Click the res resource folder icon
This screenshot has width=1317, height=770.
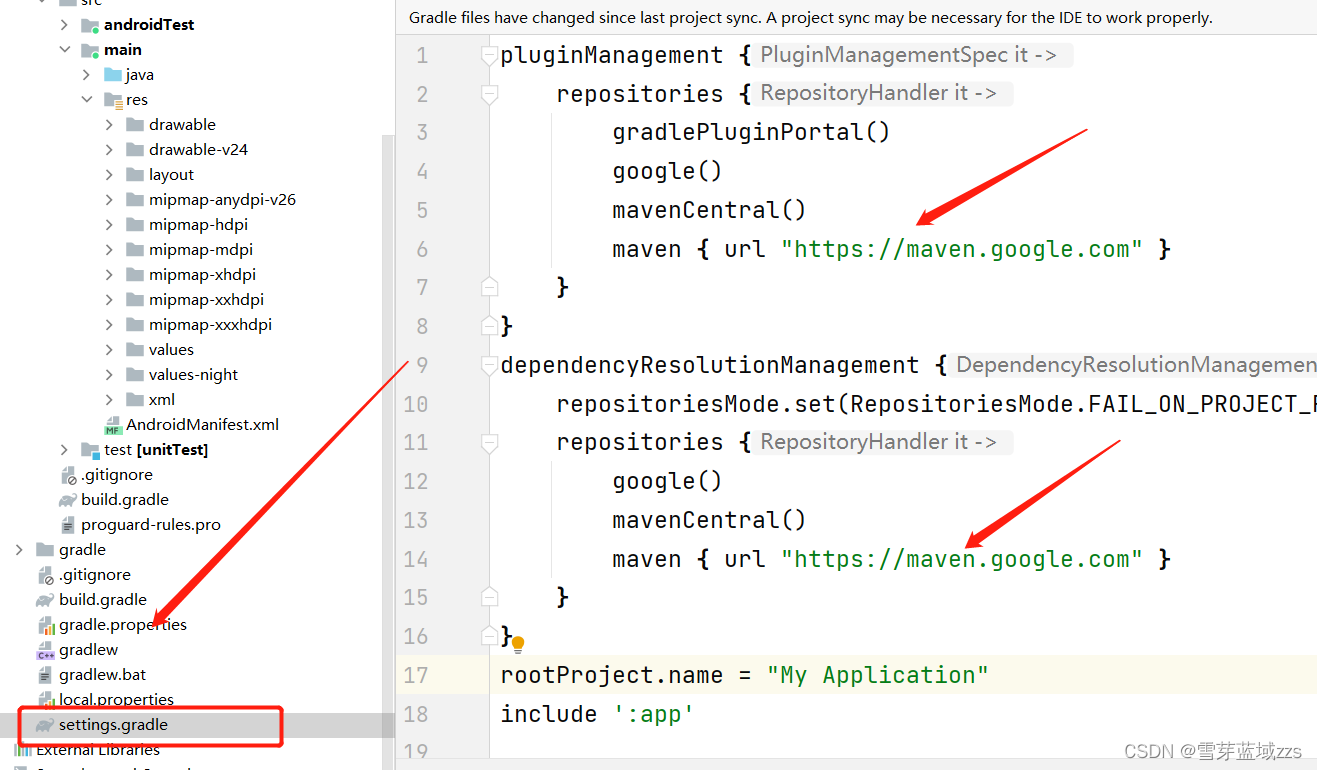113,99
